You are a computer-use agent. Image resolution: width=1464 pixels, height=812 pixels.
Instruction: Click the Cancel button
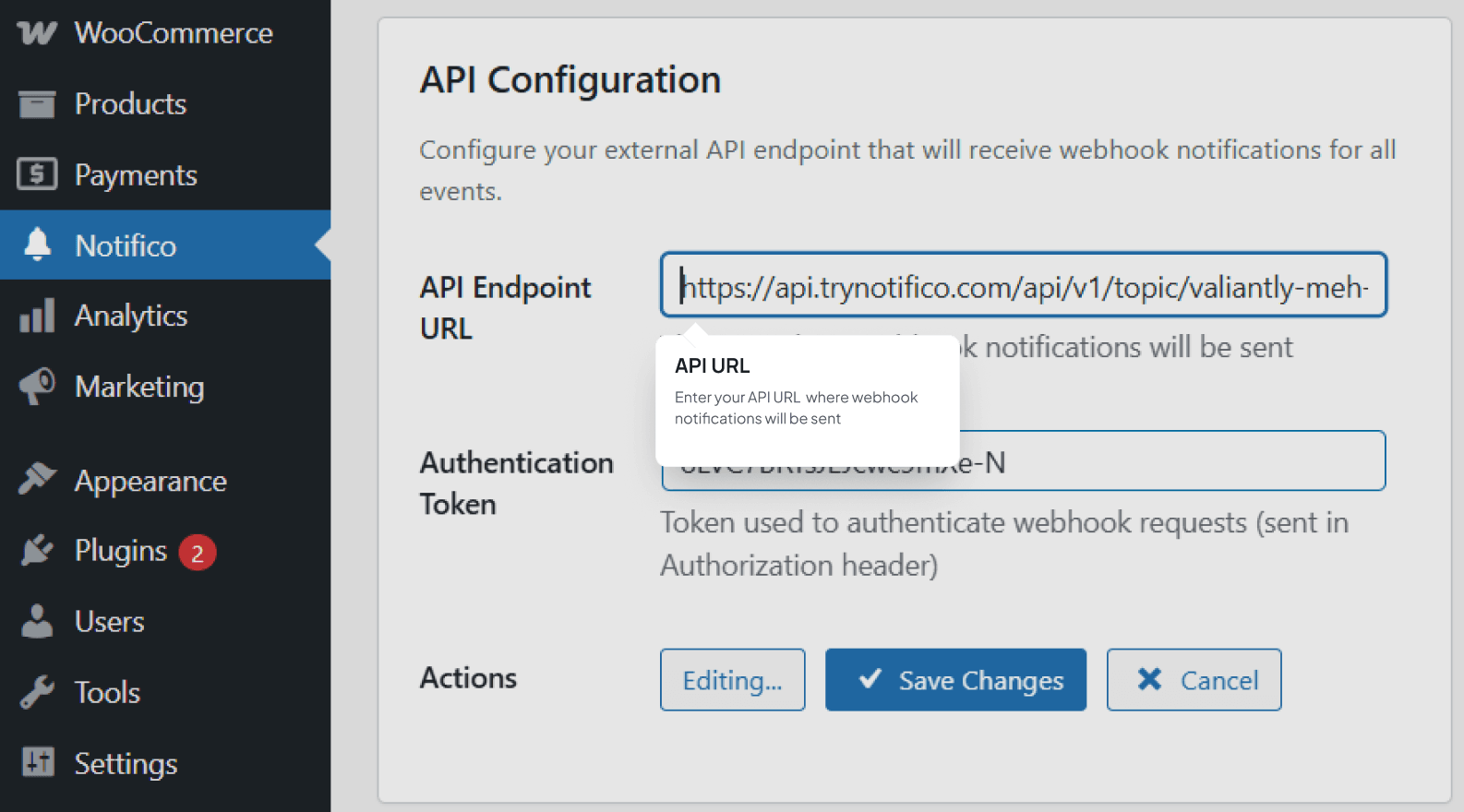click(1194, 680)
